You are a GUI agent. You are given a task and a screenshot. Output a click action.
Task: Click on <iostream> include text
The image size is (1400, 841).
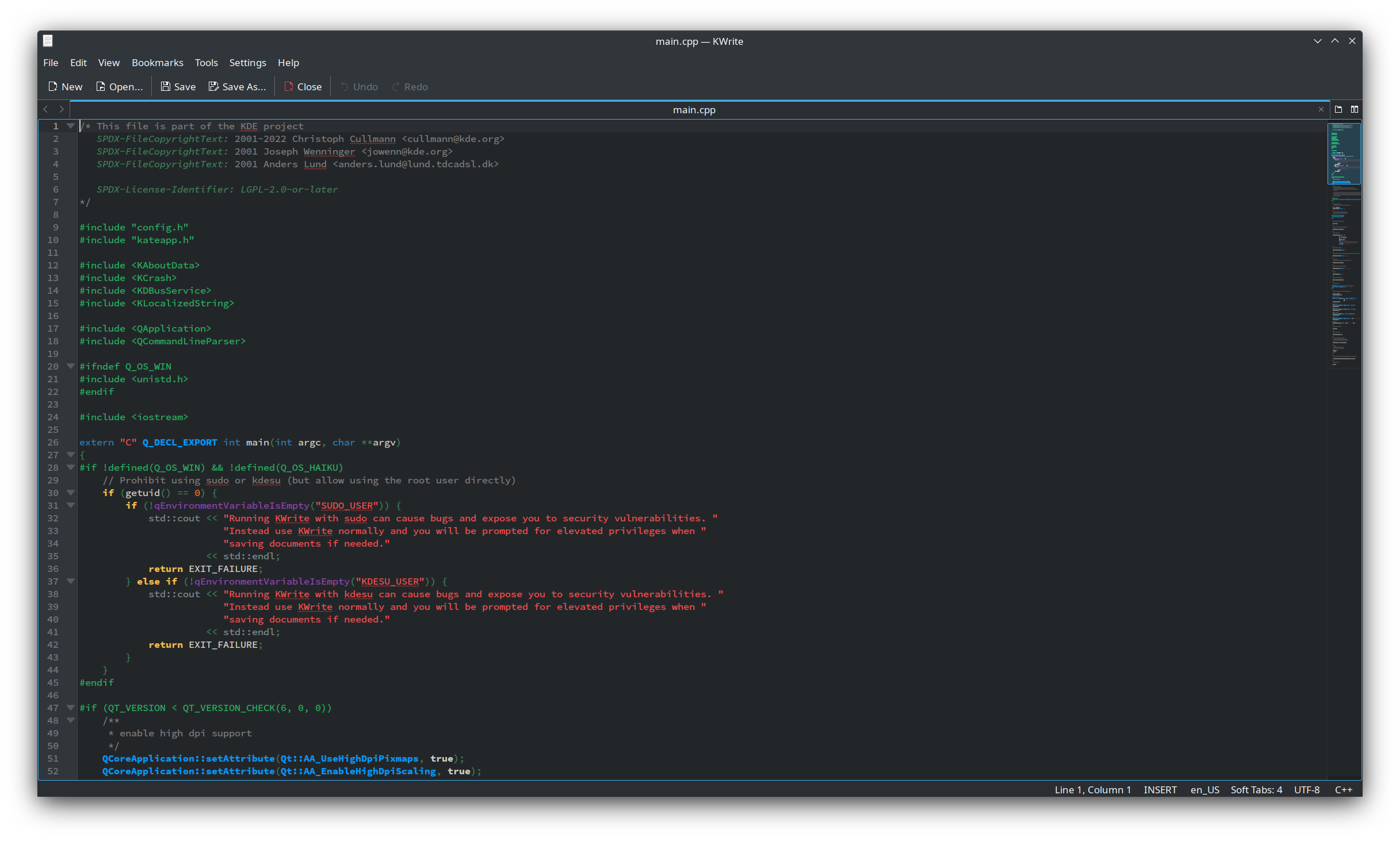click(x=160, y=417)
